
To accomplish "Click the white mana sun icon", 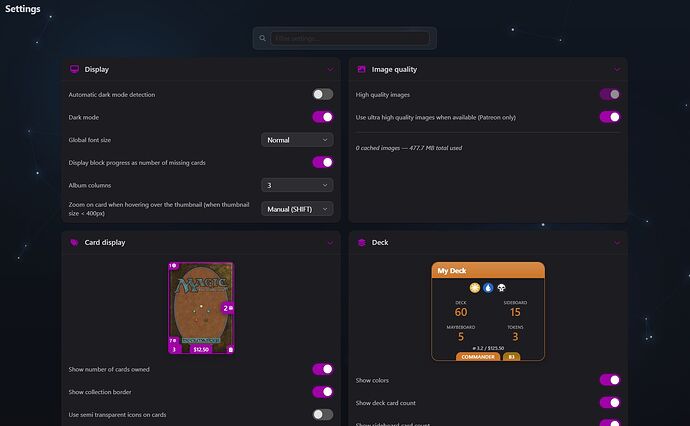I will click(x=474, y=288).
